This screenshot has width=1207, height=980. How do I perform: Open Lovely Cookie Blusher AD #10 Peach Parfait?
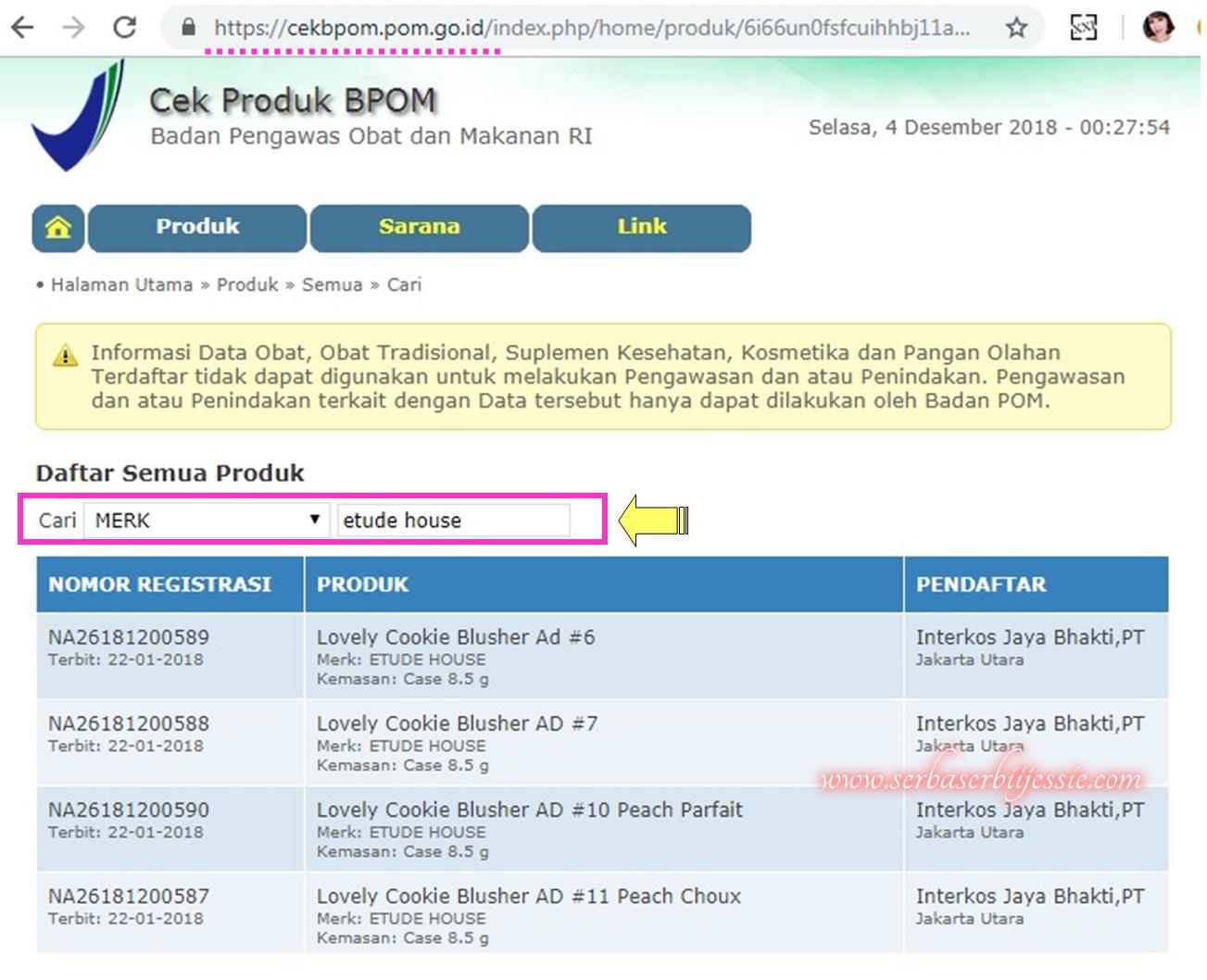(x=530, y=810)
